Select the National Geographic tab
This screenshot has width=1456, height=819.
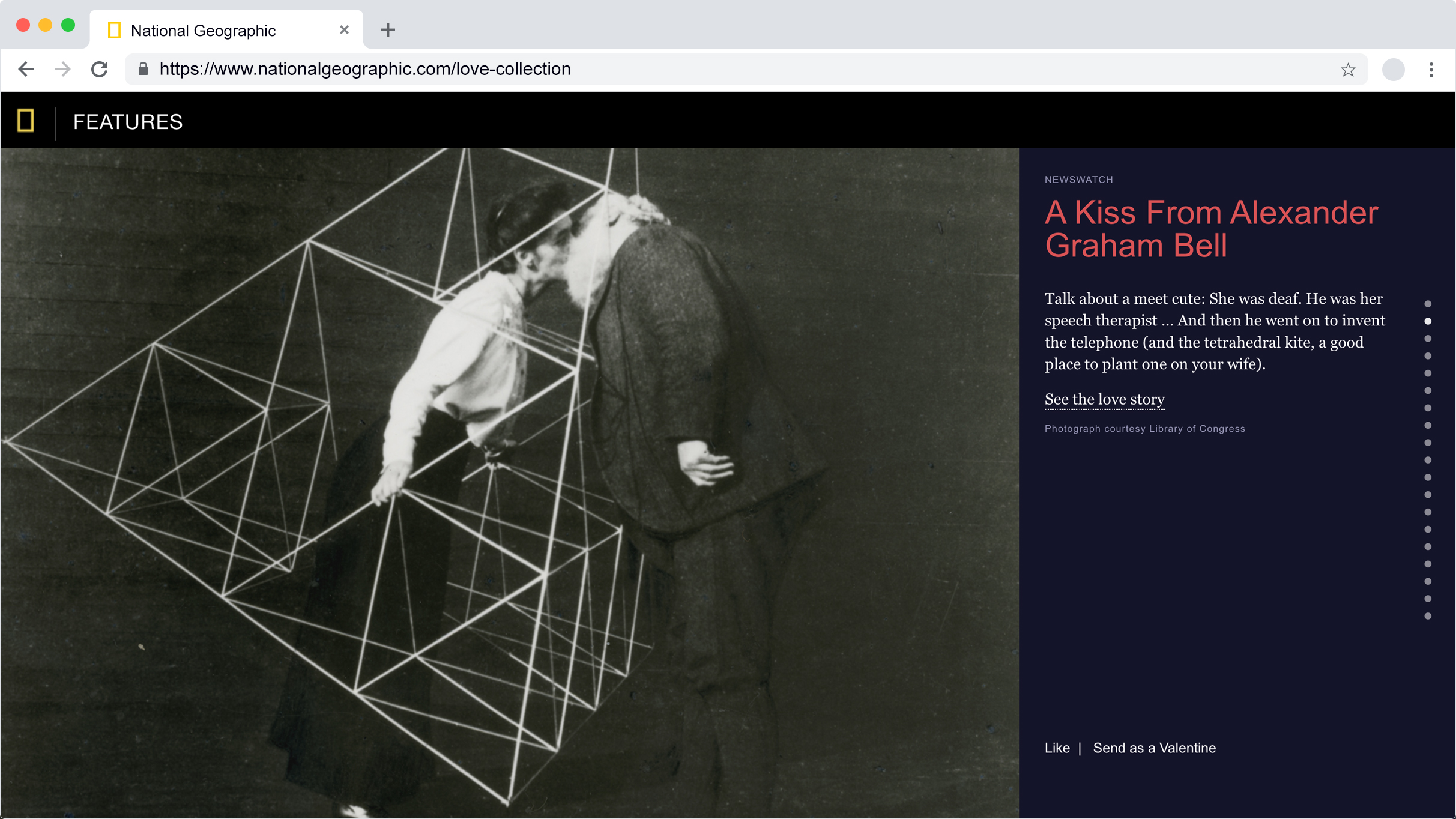coord(226,30)
